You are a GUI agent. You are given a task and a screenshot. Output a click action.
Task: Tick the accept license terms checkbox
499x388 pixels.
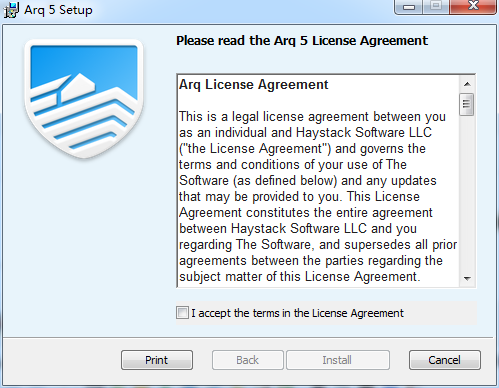click(182, 313)
